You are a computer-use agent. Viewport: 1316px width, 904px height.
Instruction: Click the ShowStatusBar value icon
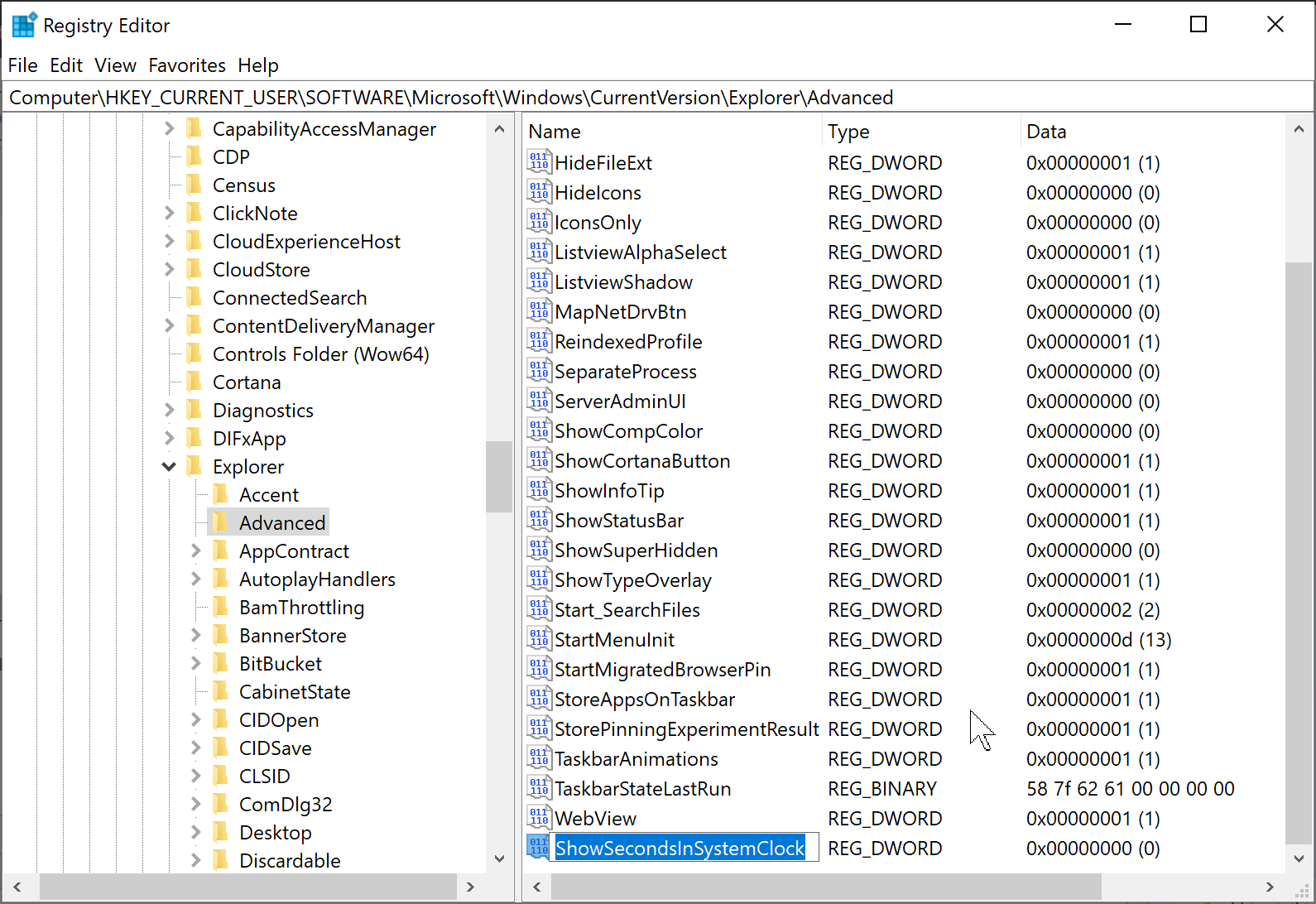pos(539,520)
